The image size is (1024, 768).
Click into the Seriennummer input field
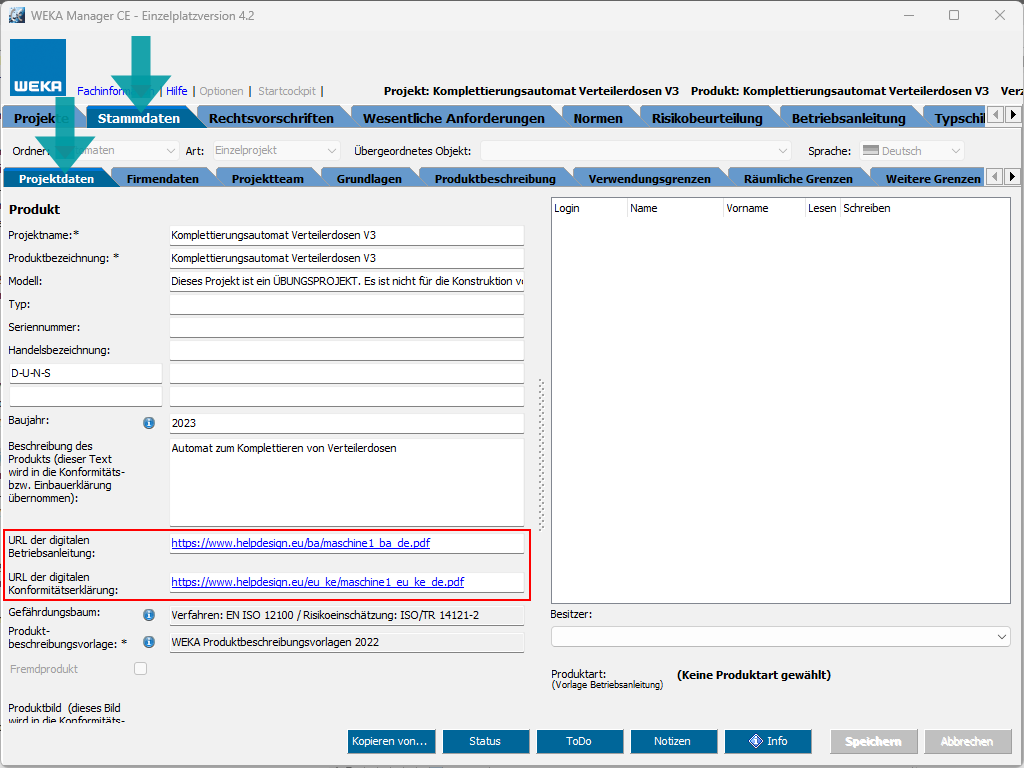pyautogui.click(x=346, y=327)
